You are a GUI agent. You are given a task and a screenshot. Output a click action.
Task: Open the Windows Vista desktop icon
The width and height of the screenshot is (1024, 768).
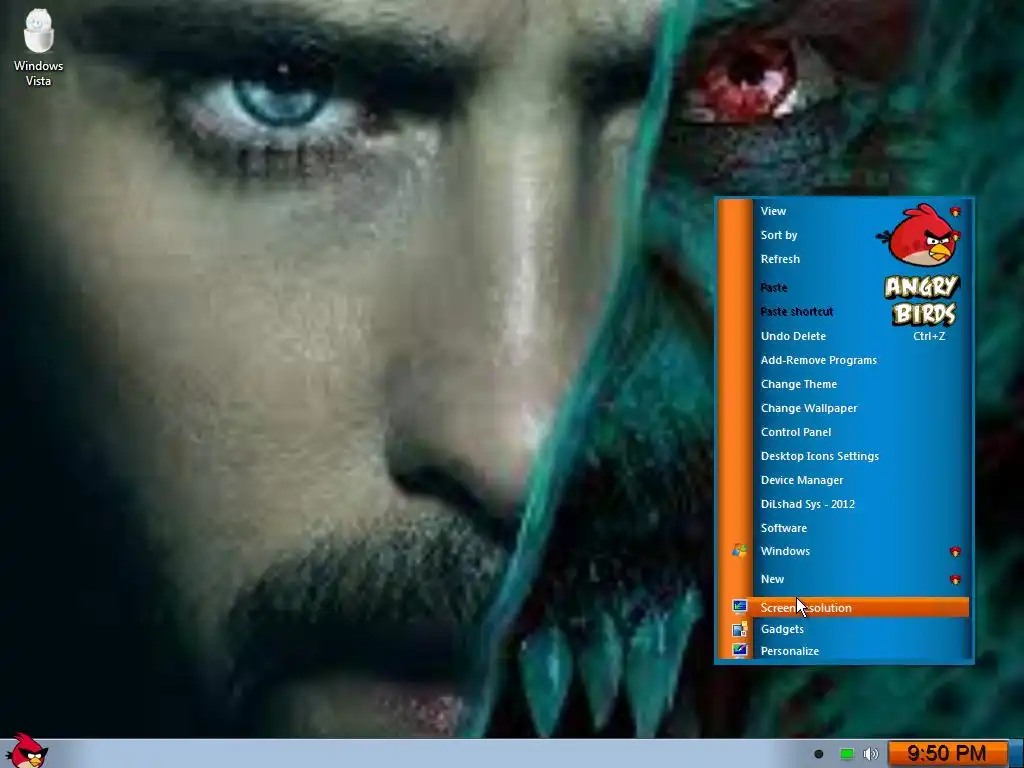(38, 48)
